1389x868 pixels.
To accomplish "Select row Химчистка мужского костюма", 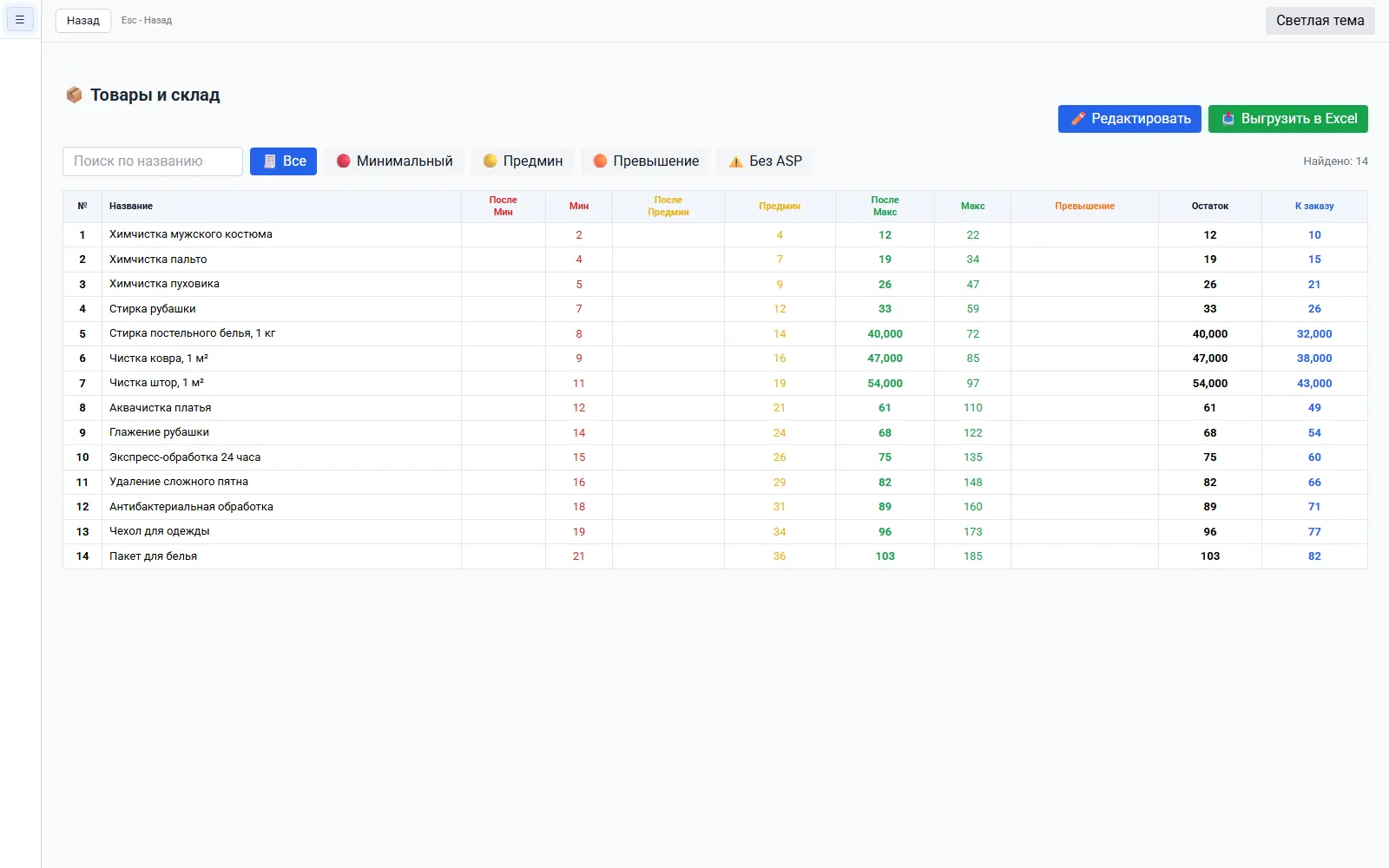I will pos(715,234).
